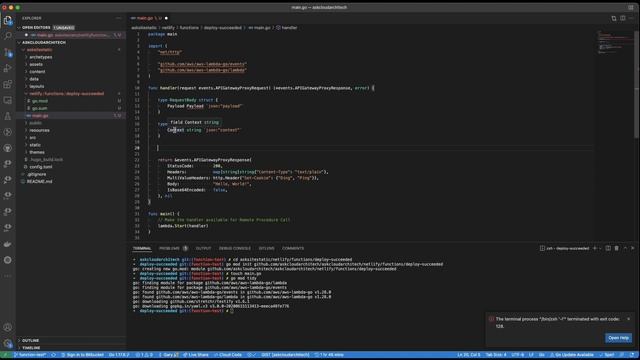Expand the layouts folder

[x=37, y=87]
